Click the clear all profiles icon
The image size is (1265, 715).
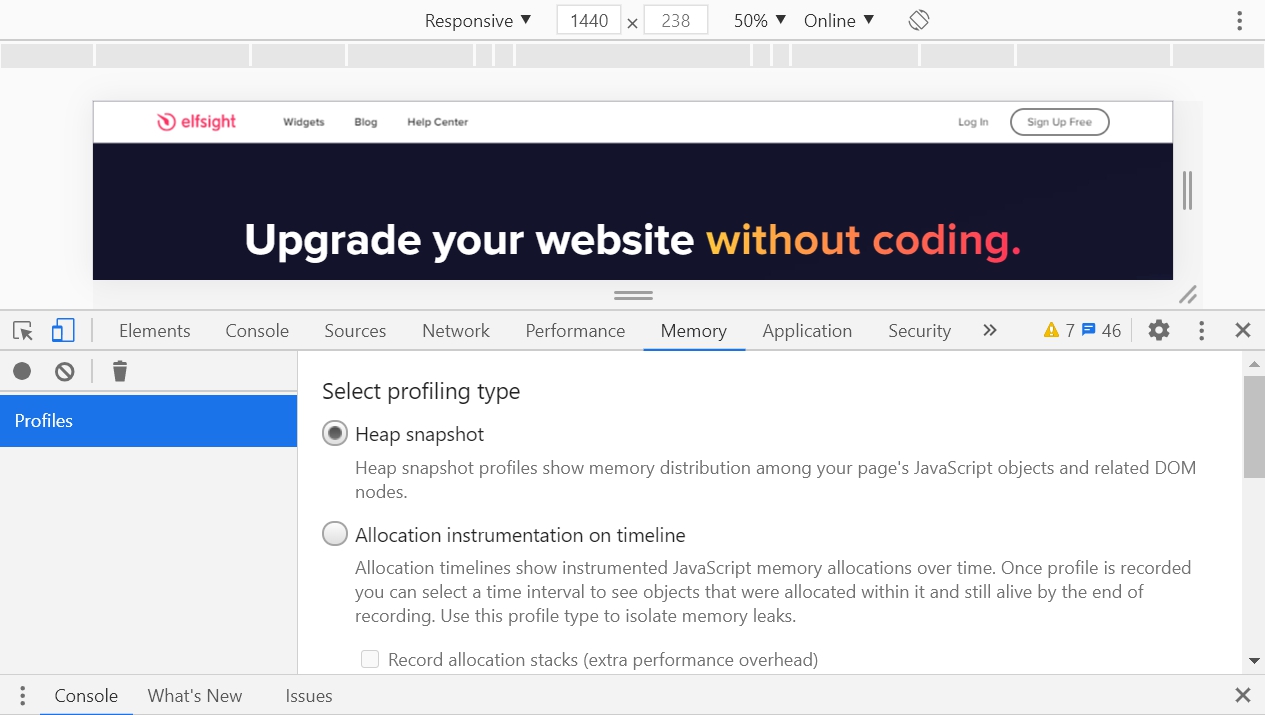coord(64,371)
